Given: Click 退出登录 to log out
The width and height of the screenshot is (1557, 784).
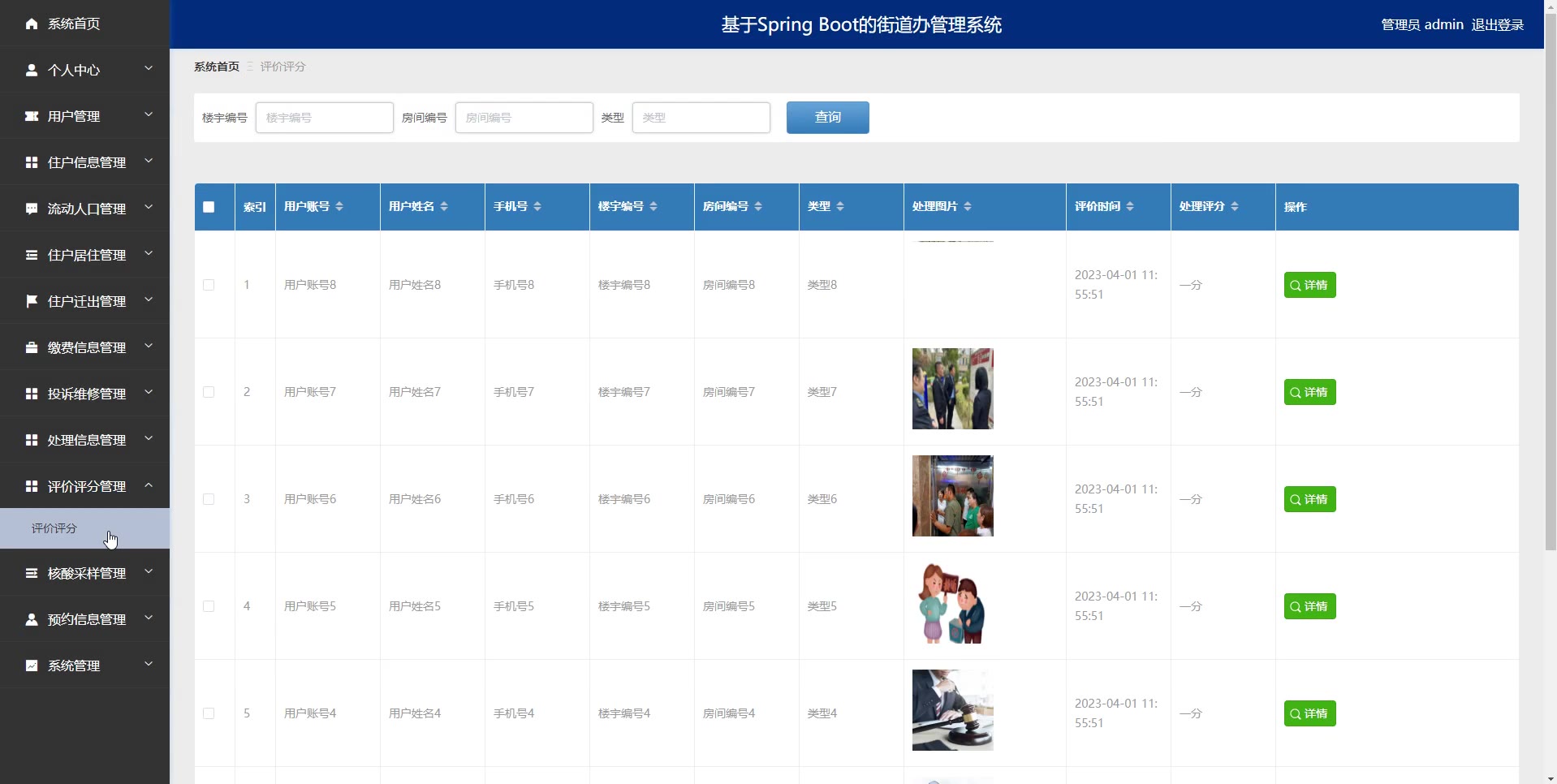Looking at the screenshot, I should pyautogui.click(x=1498, y=25).
